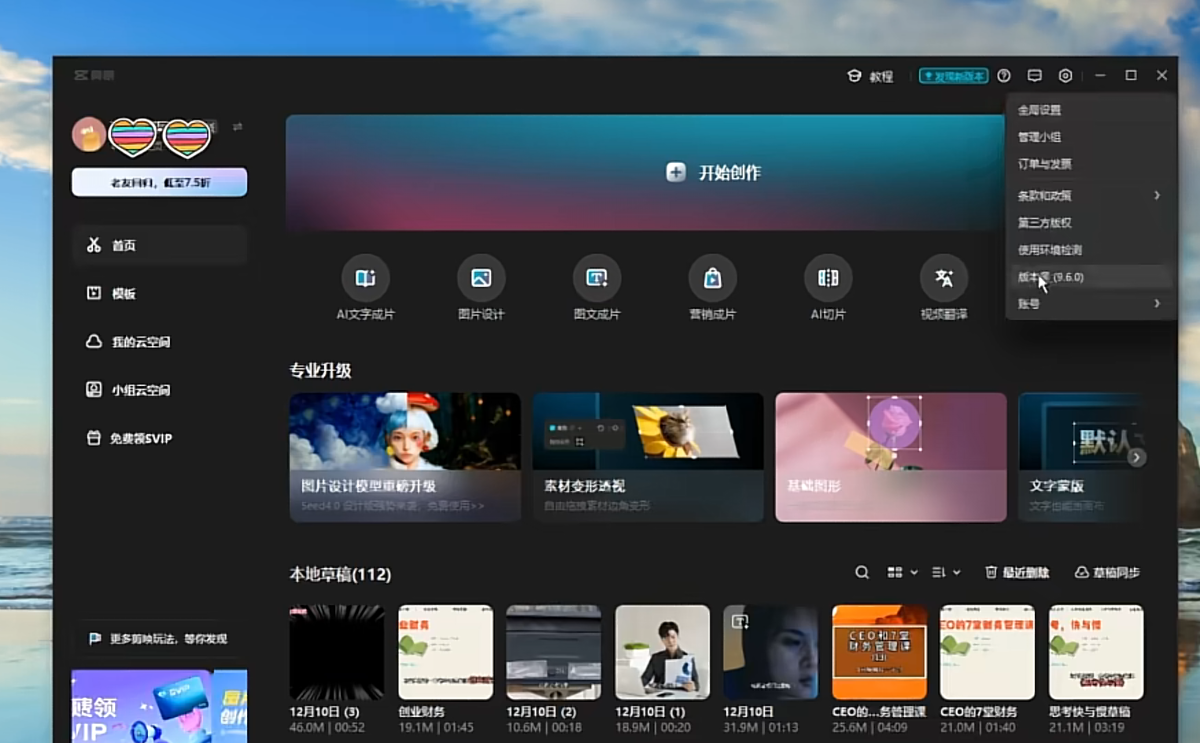This screenshot has height=743, width=1200.
Task: Expand the 账号 account submenu
Action: (x=1089, y=303)
